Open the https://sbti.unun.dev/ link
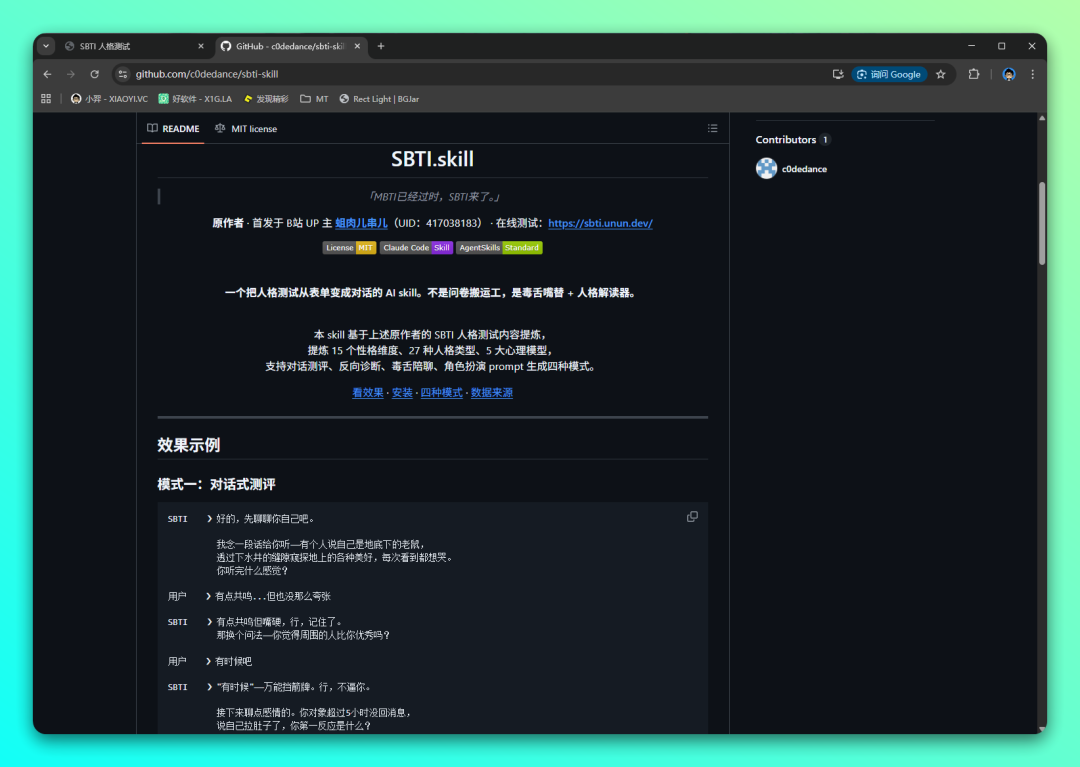Image resolution: width=1080 pixels, height=767 pixels. coord(600,223)
